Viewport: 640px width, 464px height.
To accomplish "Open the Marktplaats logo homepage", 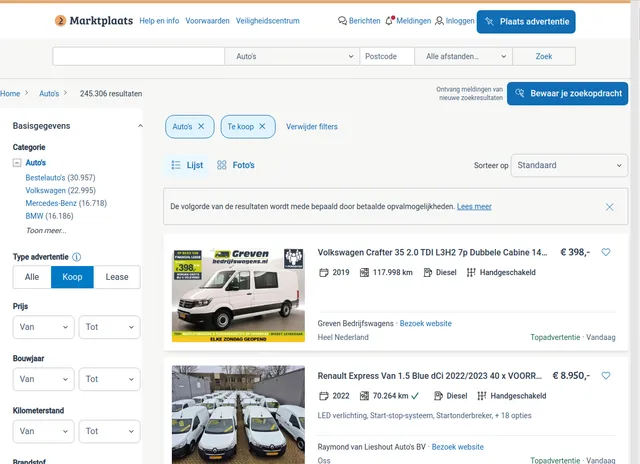I will click(94, 20).
